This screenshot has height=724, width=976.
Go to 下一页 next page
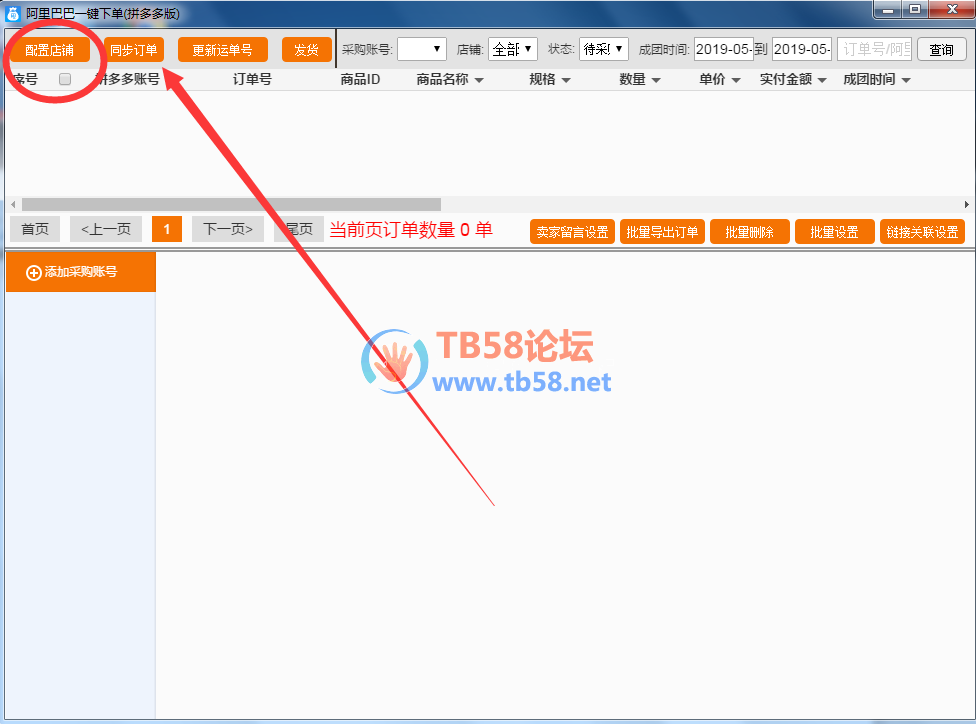tap(228, 229)
